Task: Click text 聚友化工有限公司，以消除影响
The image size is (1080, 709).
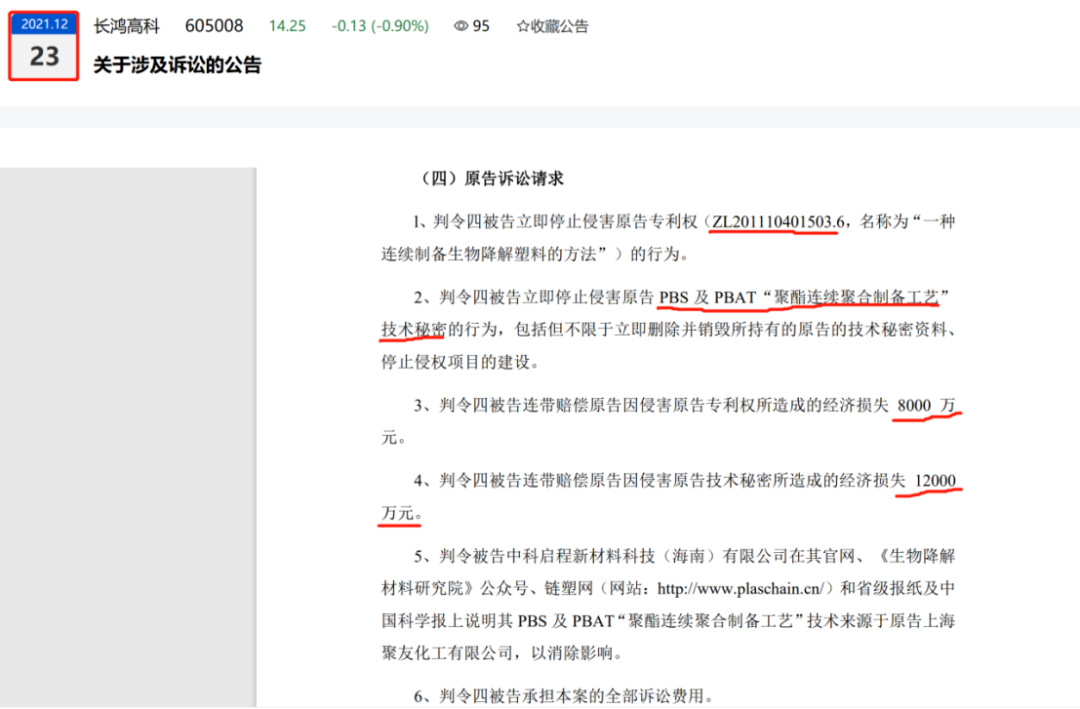Action: tap(497, 653)
